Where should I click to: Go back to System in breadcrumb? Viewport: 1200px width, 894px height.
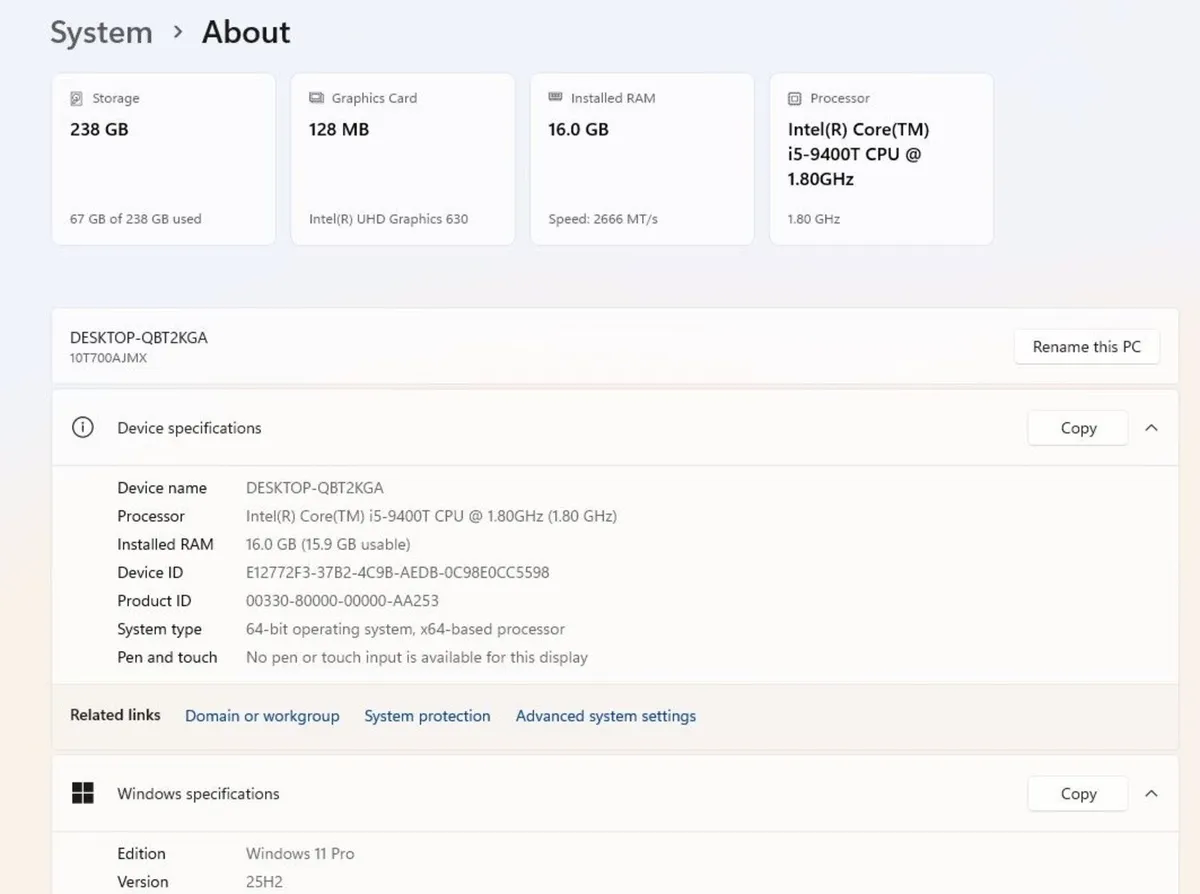point(101,32)
